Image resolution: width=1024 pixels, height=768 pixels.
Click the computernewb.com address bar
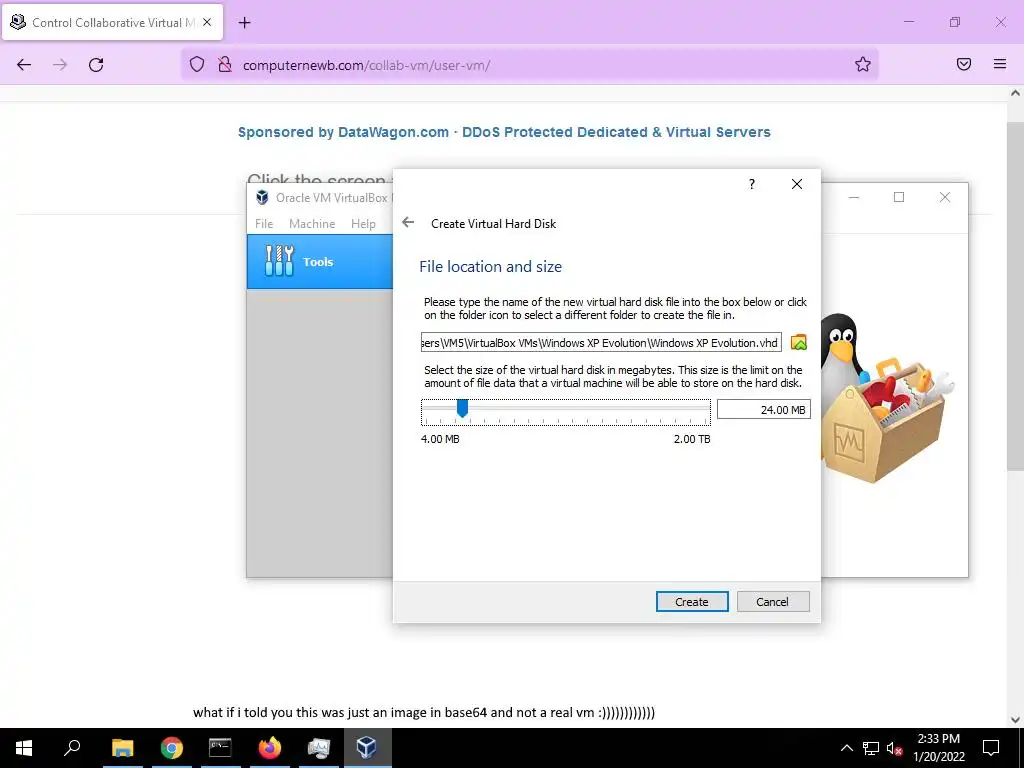click(x=529, y=65)
